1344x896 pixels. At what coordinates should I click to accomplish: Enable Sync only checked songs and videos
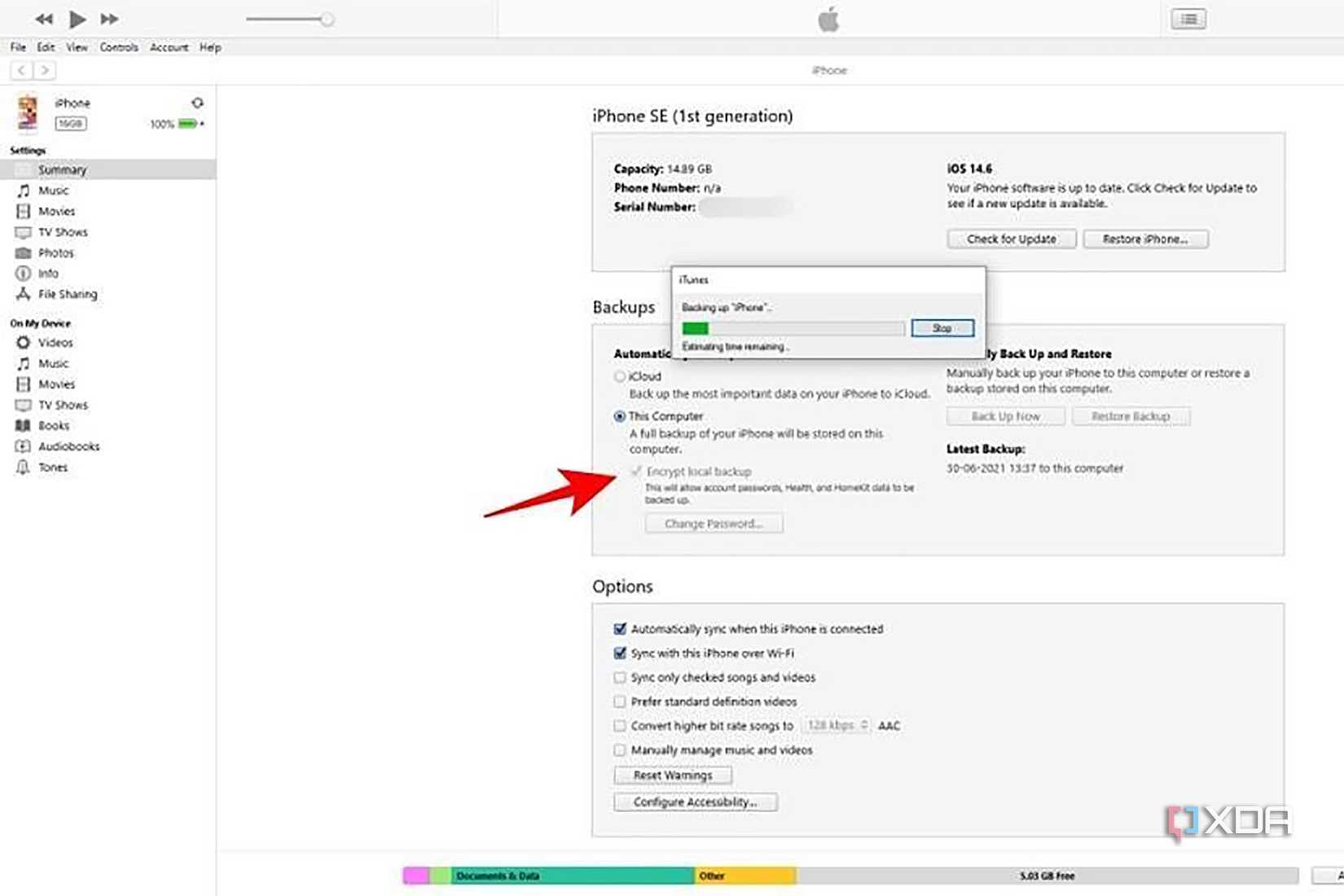point(620,678)
